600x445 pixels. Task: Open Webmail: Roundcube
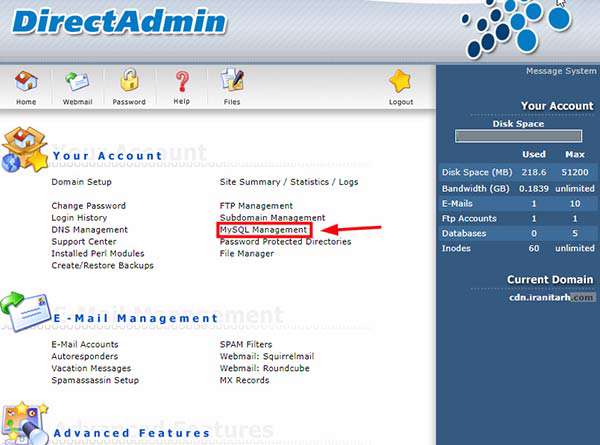(264, 368)
